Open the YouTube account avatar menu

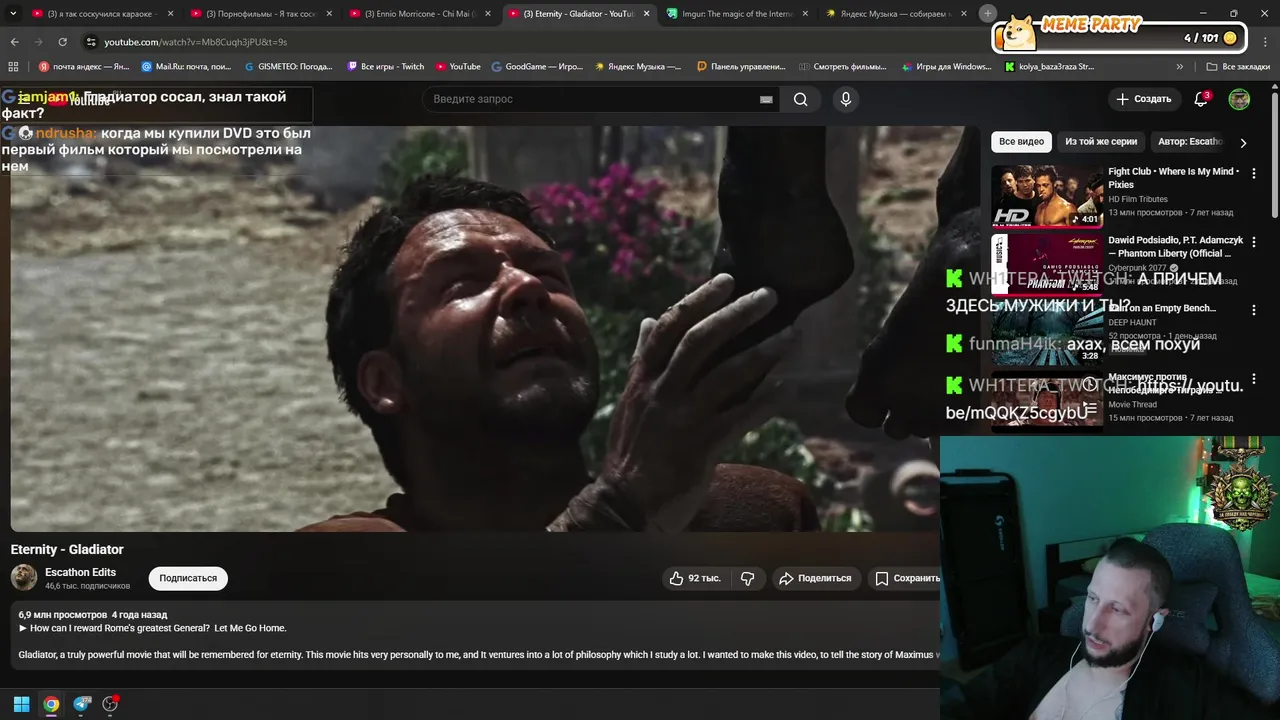coord(1239,99)
